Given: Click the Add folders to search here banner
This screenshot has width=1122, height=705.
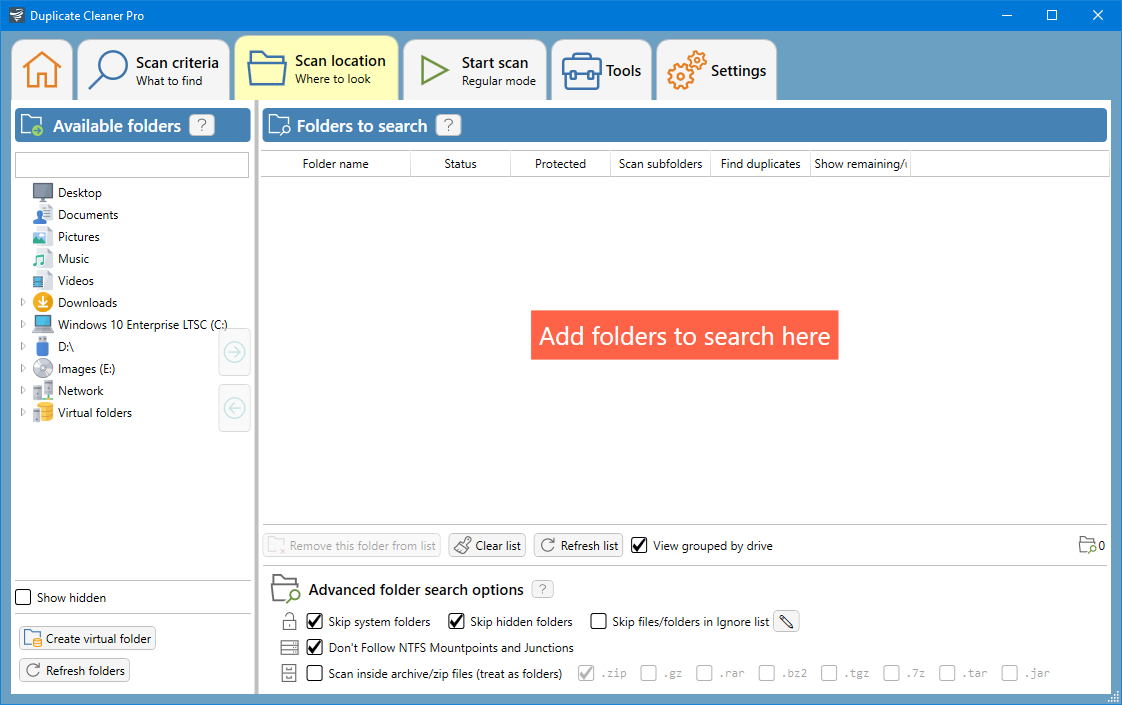Looking at the screenshot, I should pos(684,335).
